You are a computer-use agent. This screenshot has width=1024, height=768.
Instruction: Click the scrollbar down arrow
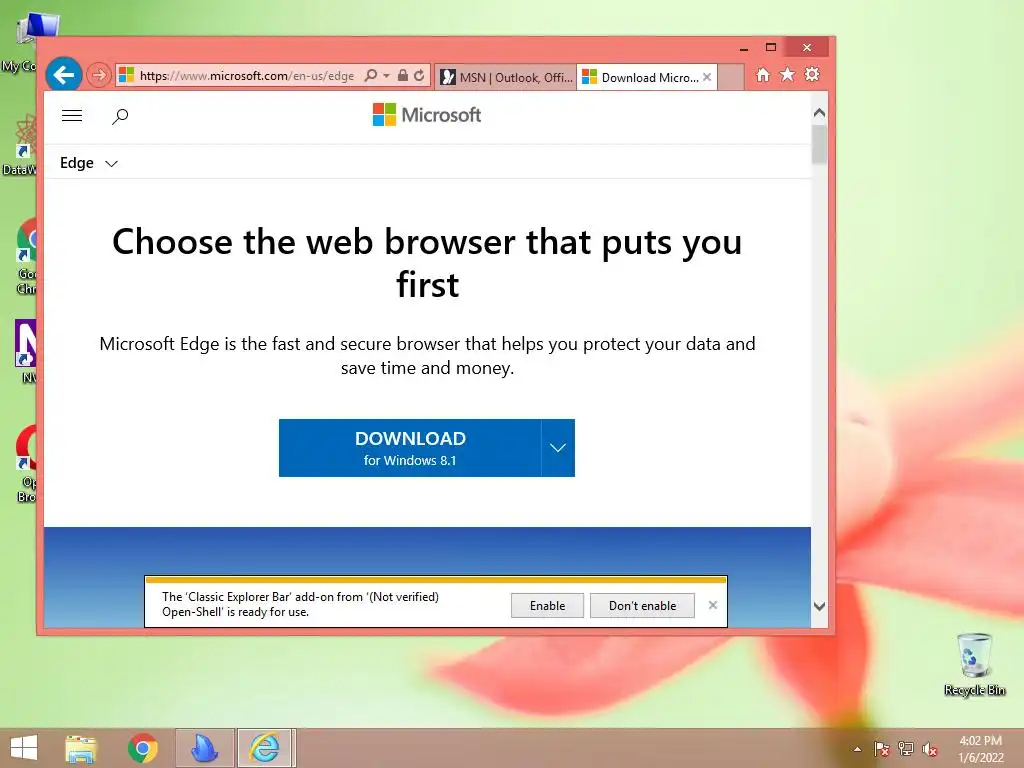[x=819, y=606]
